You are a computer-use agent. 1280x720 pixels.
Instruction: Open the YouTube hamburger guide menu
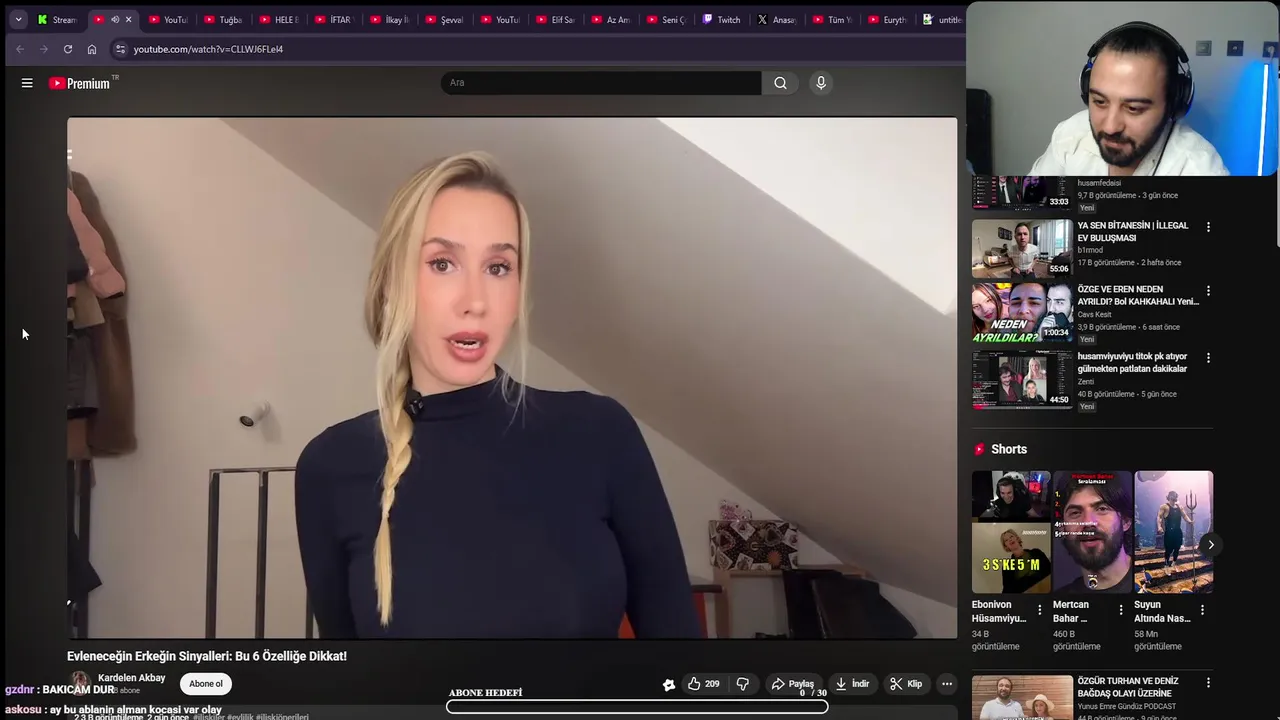click(27, 83)
